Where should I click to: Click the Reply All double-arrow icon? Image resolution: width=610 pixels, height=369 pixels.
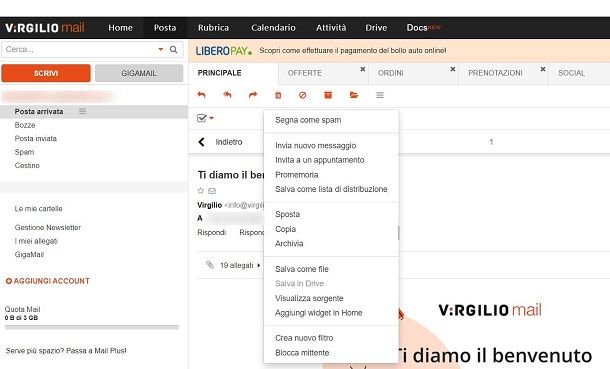click(x=227, y=95)
